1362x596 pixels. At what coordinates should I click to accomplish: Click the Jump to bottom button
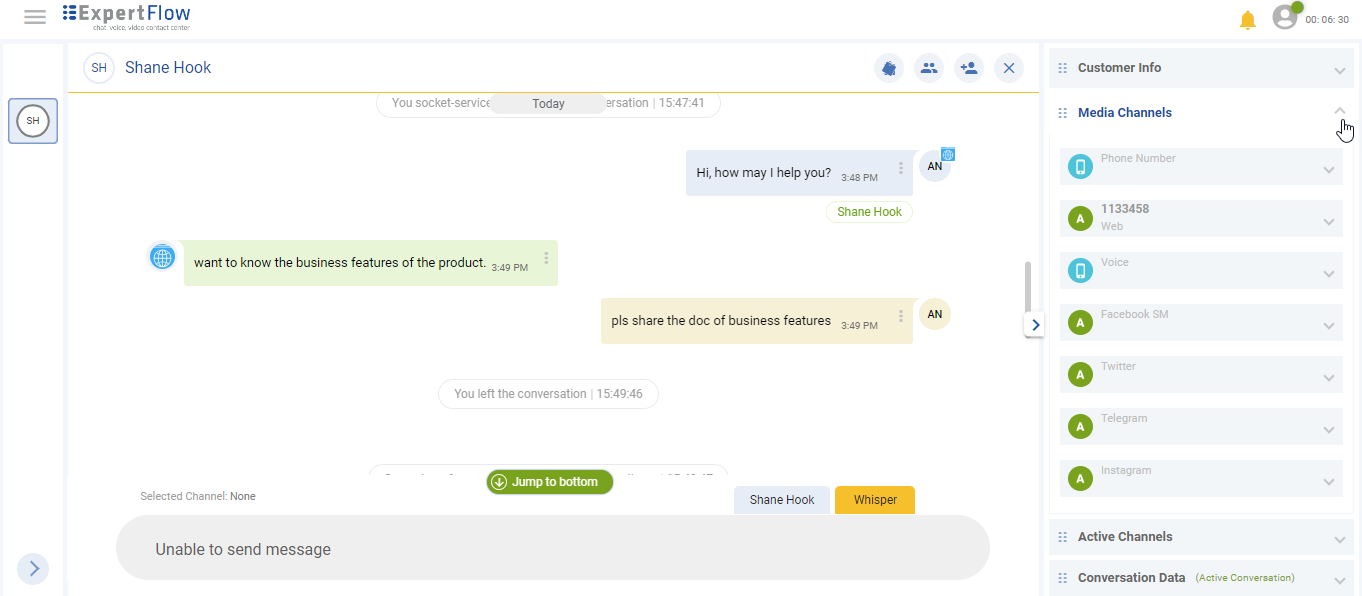(549, 482)
